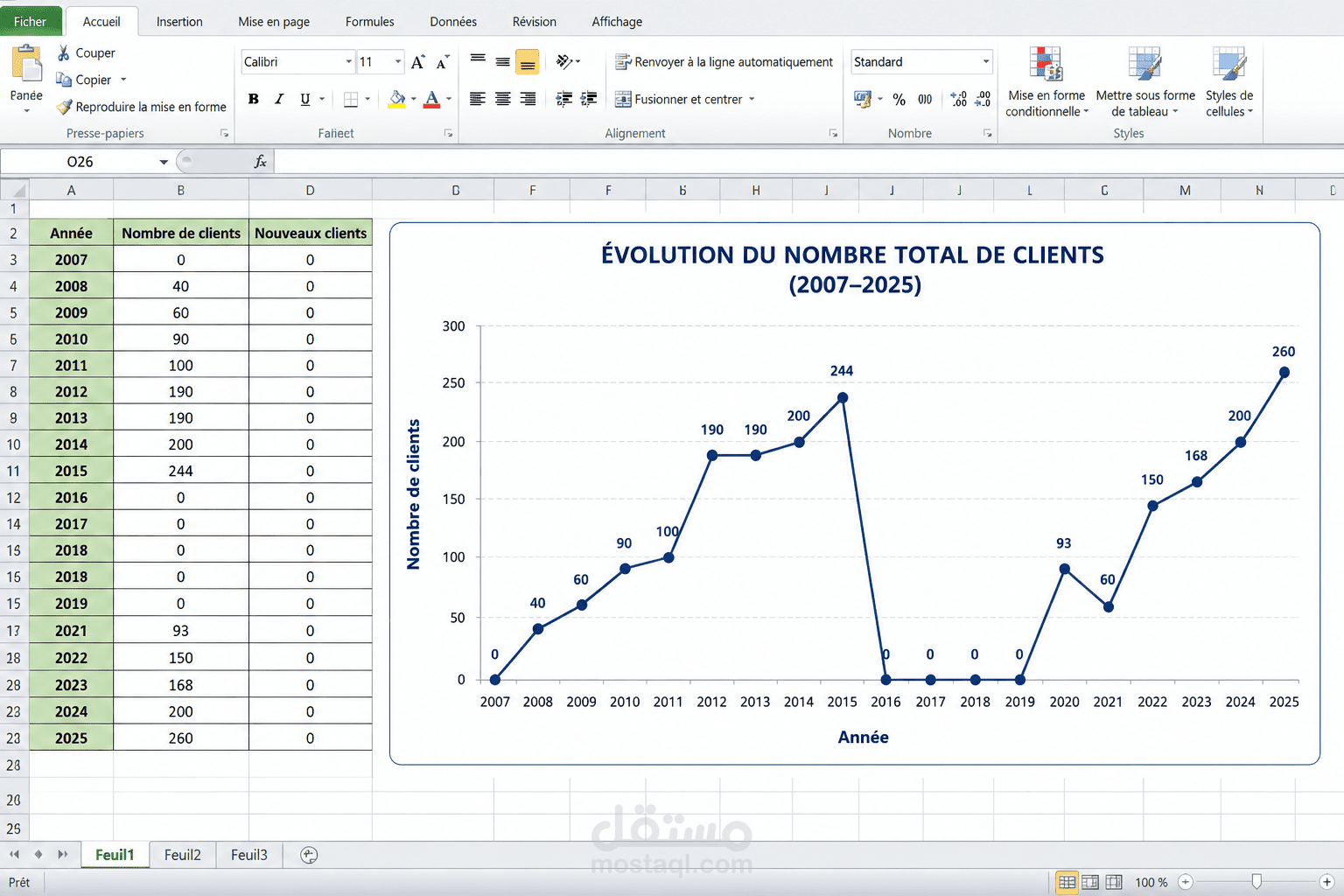The width and height of the screenshot is (1344, 896).
Task: Open Mettre sous forme de tableau
Action: 1145,82
